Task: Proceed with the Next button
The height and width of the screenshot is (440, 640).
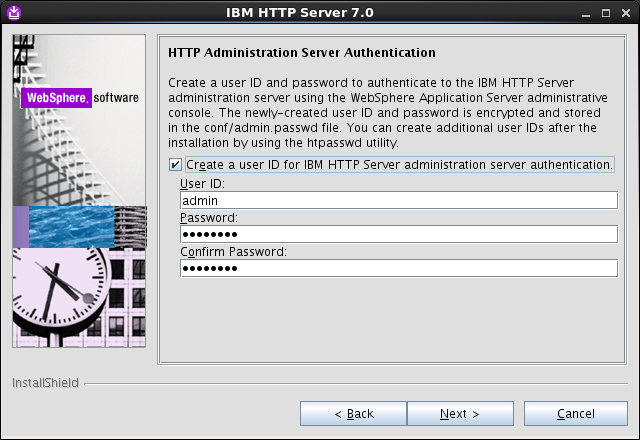Action: tap(460, 413)
